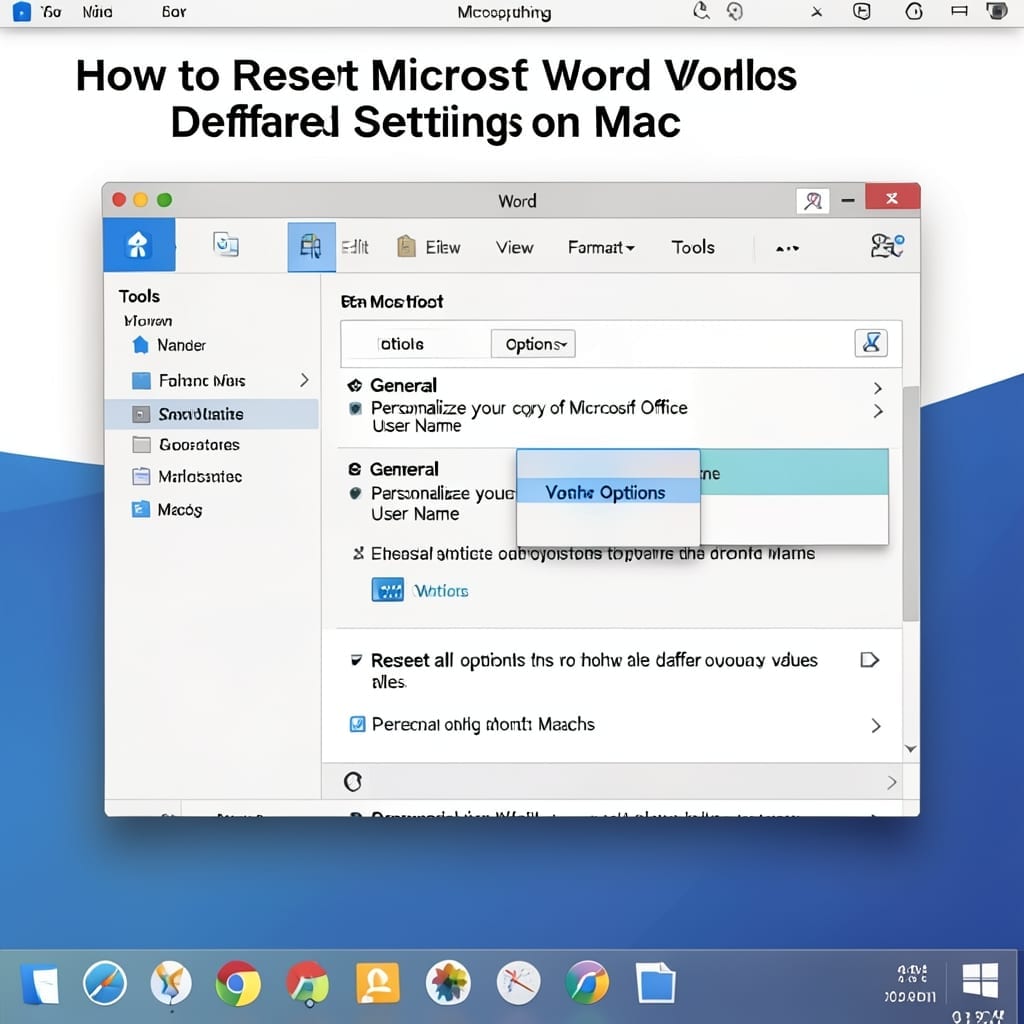Open the Bar menu in menu bar

[174, 12]
